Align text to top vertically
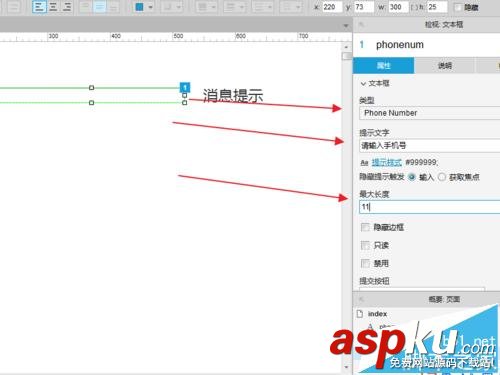 click(86, 7)
